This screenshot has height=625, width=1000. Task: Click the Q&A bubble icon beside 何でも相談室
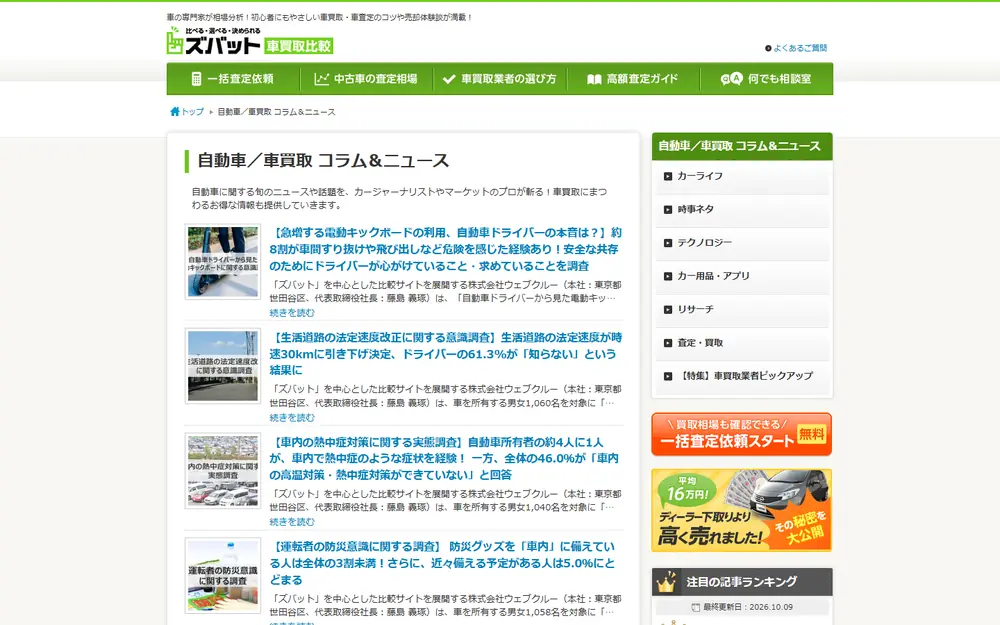pos(732,78)
